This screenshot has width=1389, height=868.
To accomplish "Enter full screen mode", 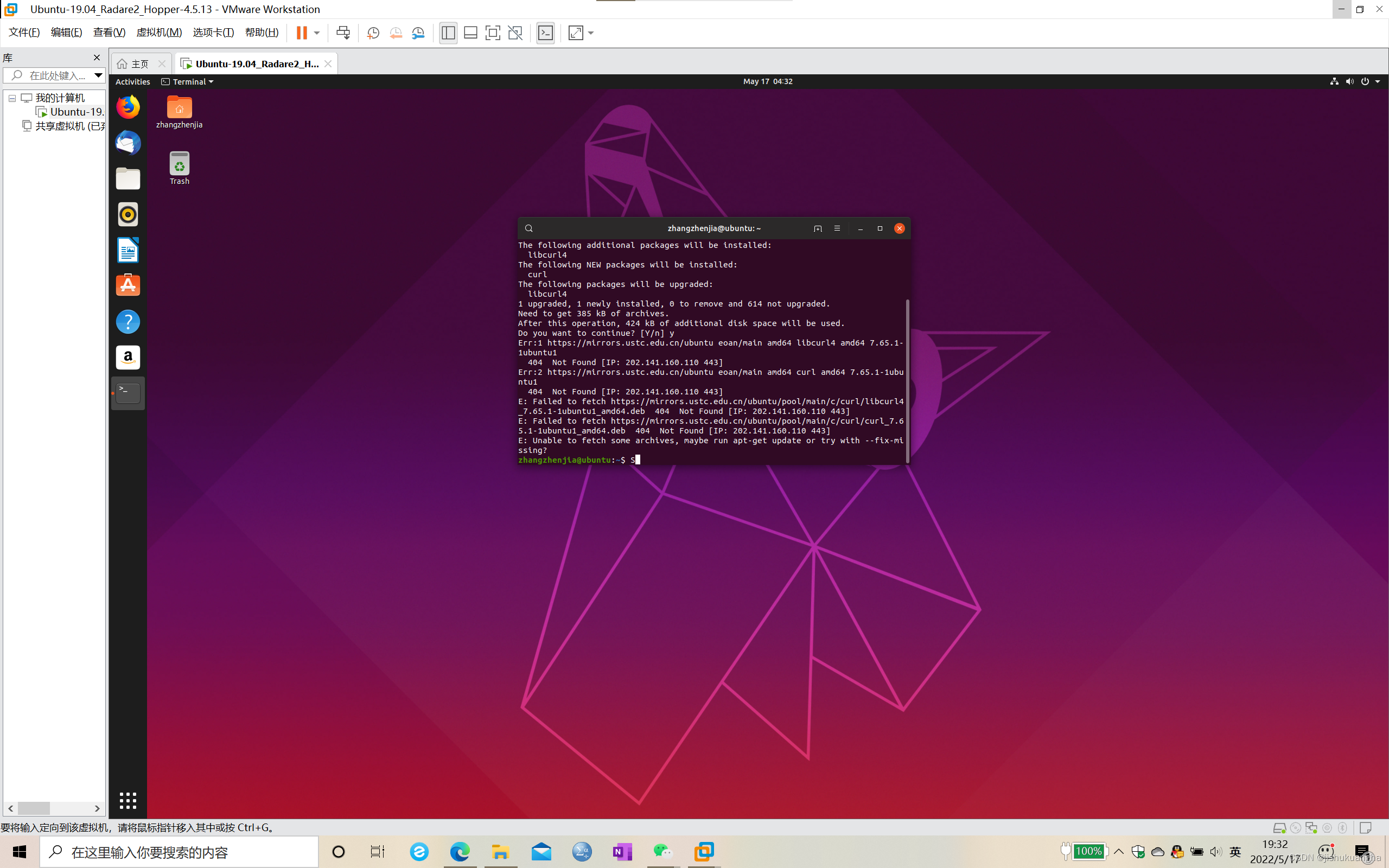I will tap(493, 33).
